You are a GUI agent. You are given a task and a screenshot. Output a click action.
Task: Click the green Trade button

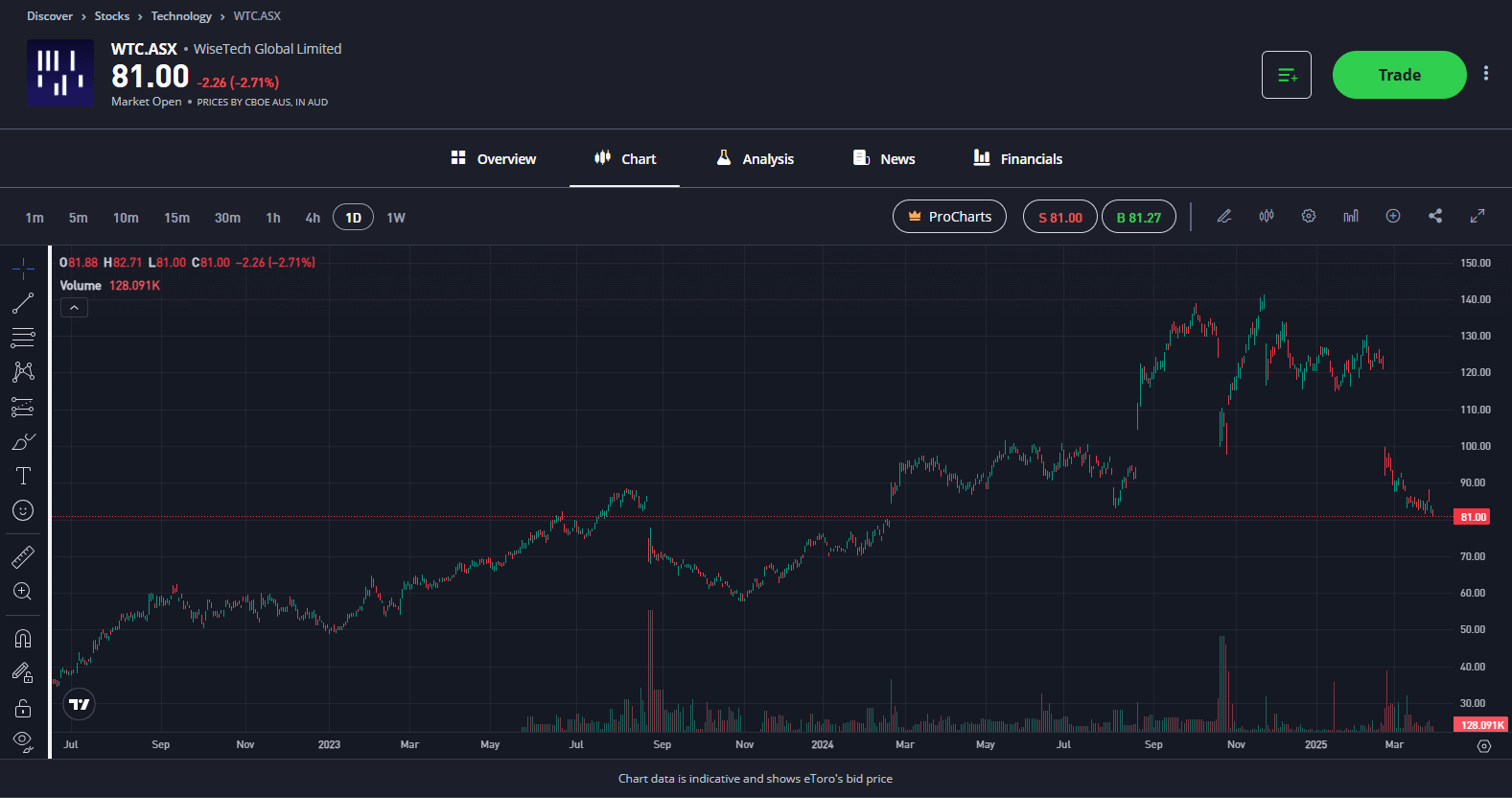(1400, 75)
